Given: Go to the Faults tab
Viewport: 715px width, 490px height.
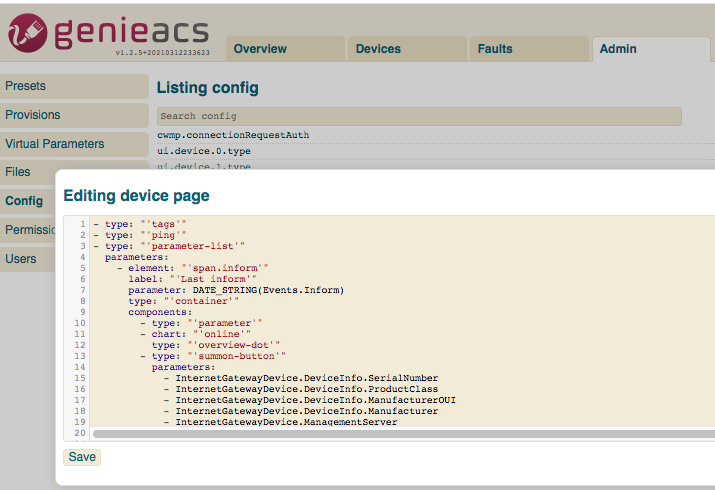Looking at the screenshot, I should [x=495, y=49].
